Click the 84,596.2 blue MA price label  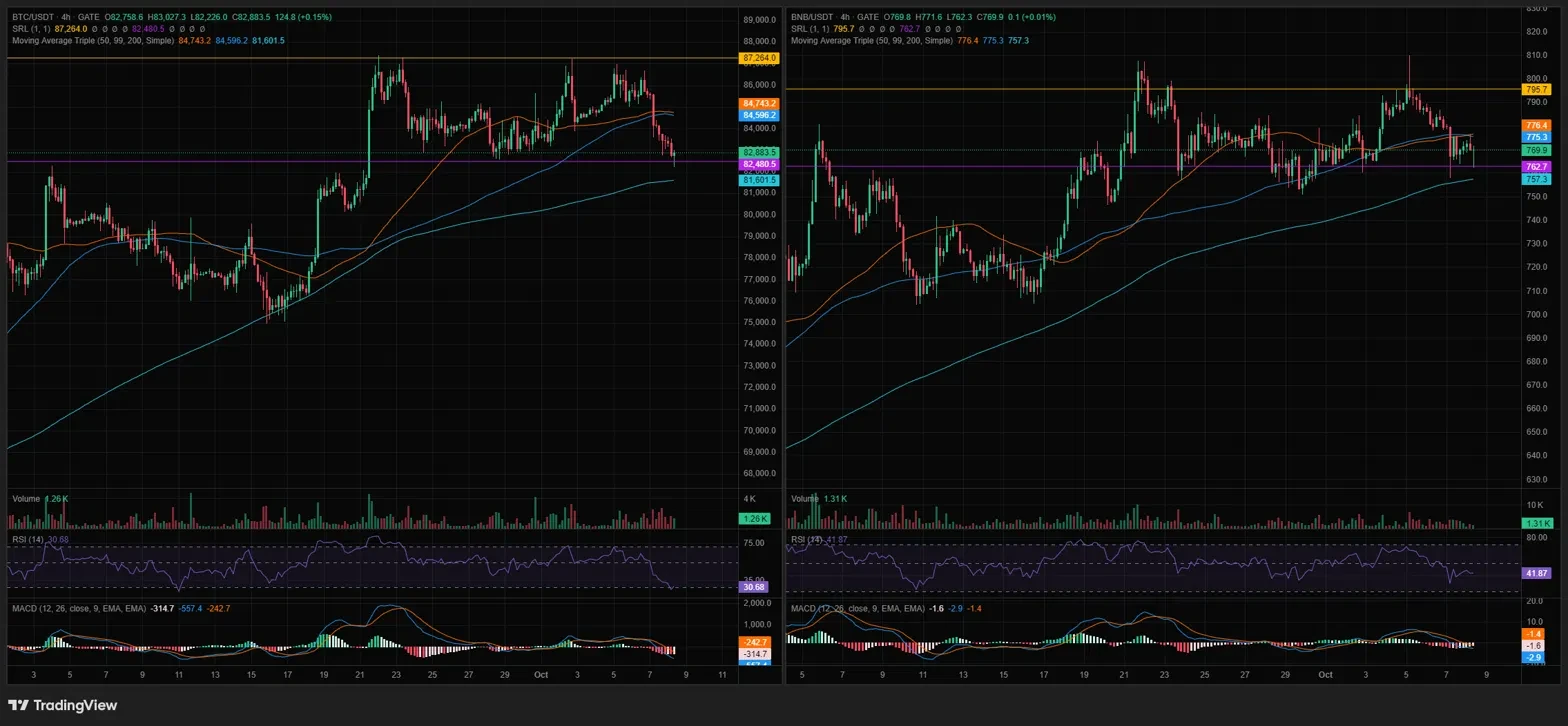760,116
